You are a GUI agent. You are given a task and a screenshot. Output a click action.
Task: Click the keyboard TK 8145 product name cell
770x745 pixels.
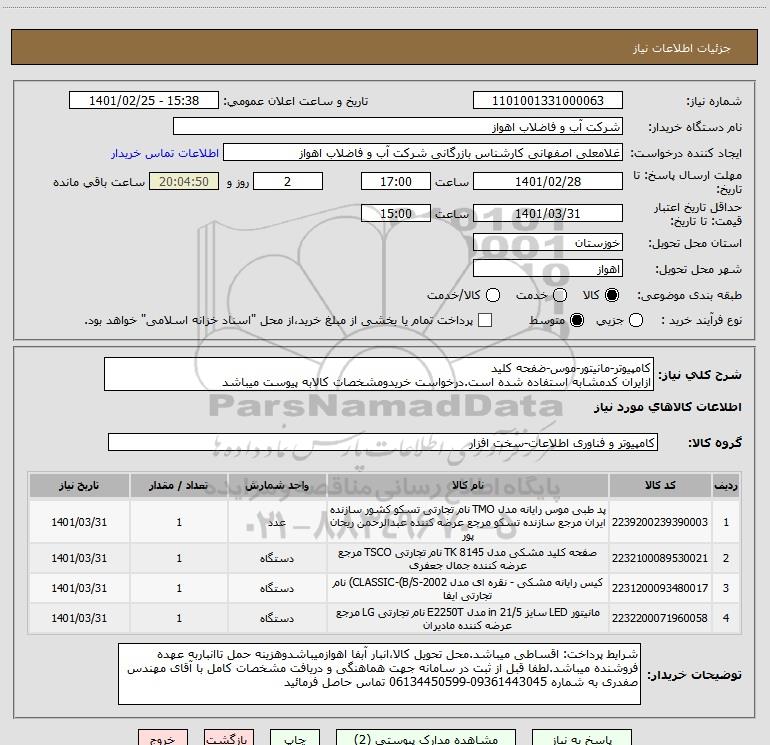click(468, 558)
